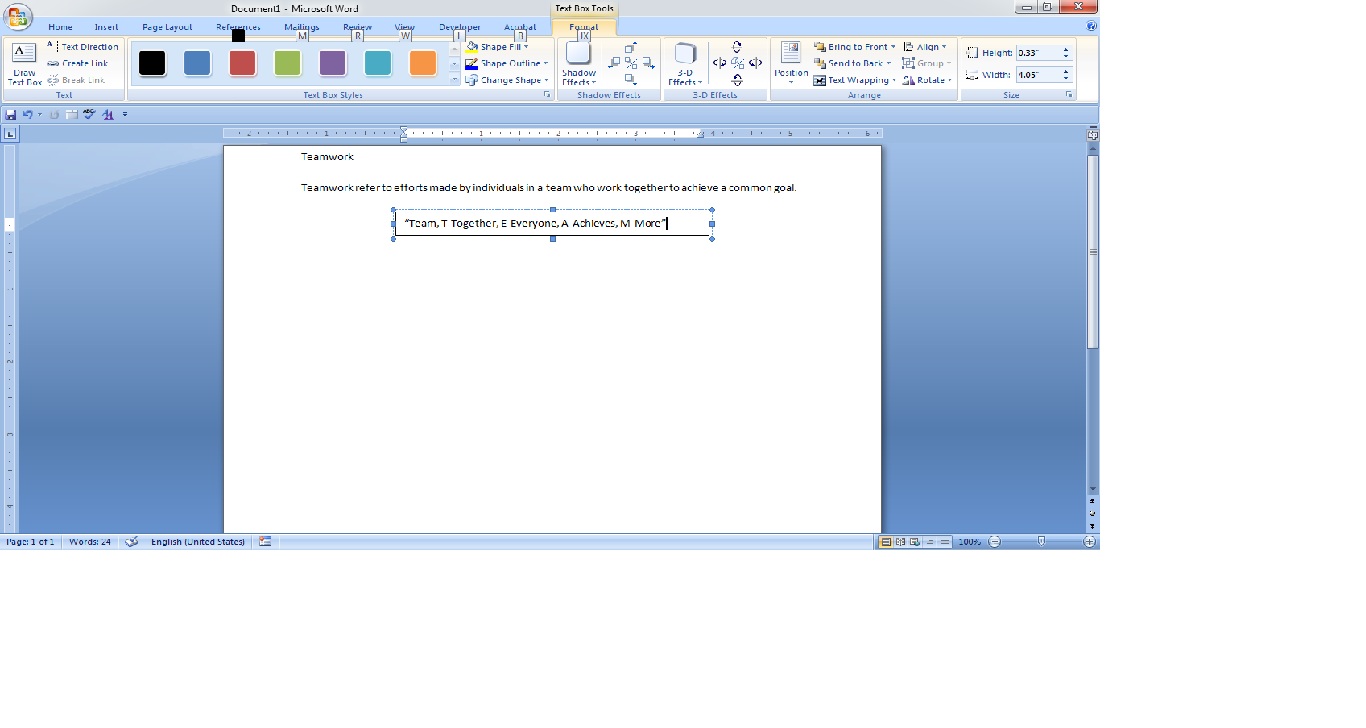The width and height of the screenshot is (1366, 728).
Task: Open Align menu
Action: click(925, 47)
